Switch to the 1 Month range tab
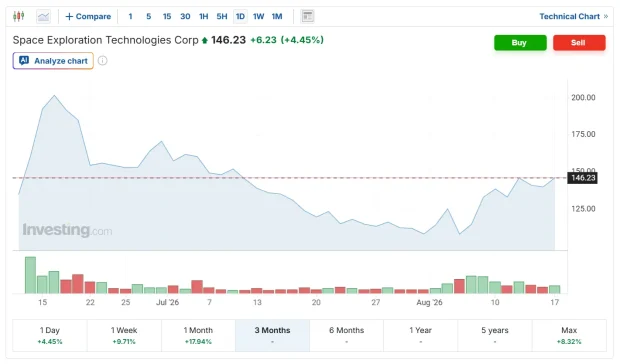 point(198,335)
